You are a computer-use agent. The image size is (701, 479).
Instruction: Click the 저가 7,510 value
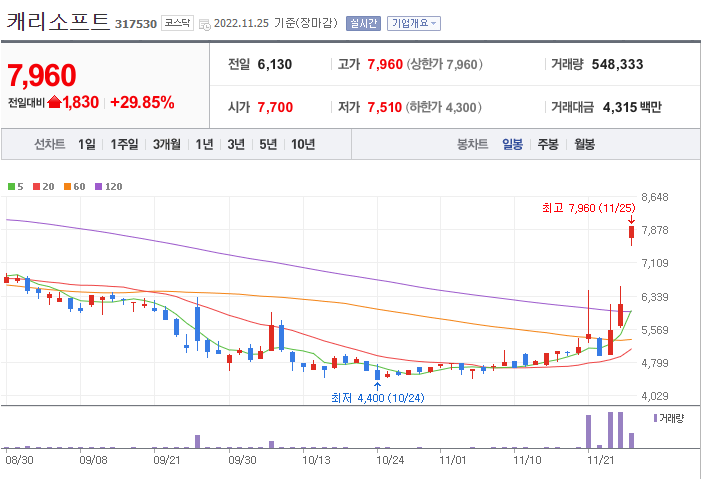384,107
